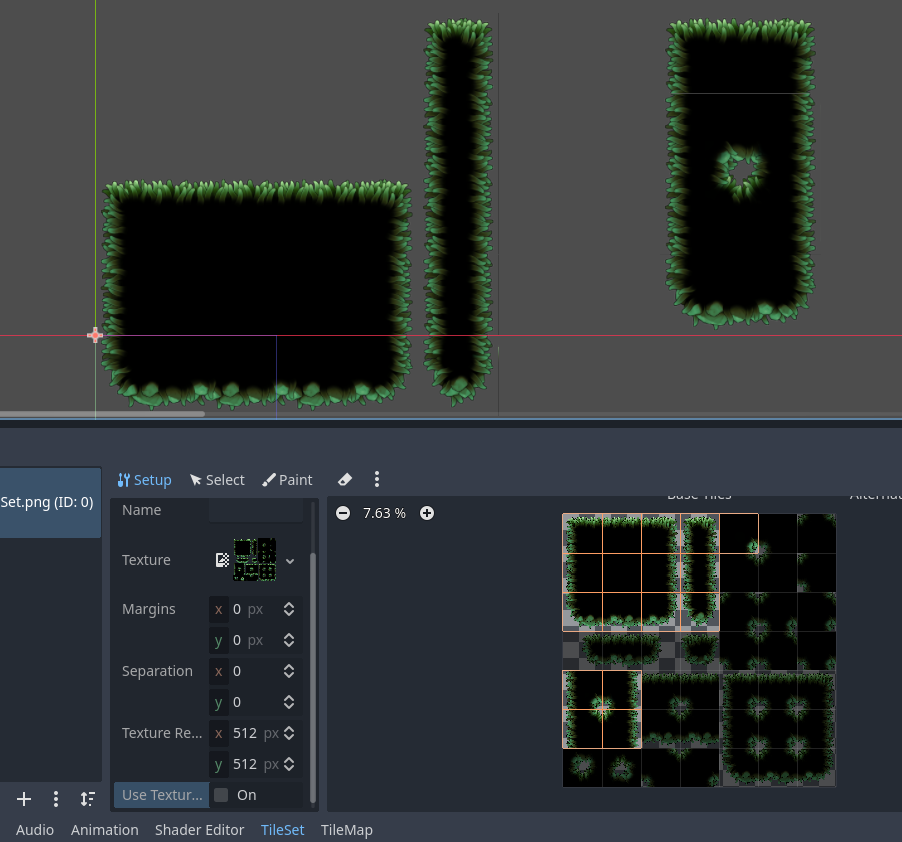
Task: Zoom out the atlas preview with minus icon
Action: (x=343, y=512)
